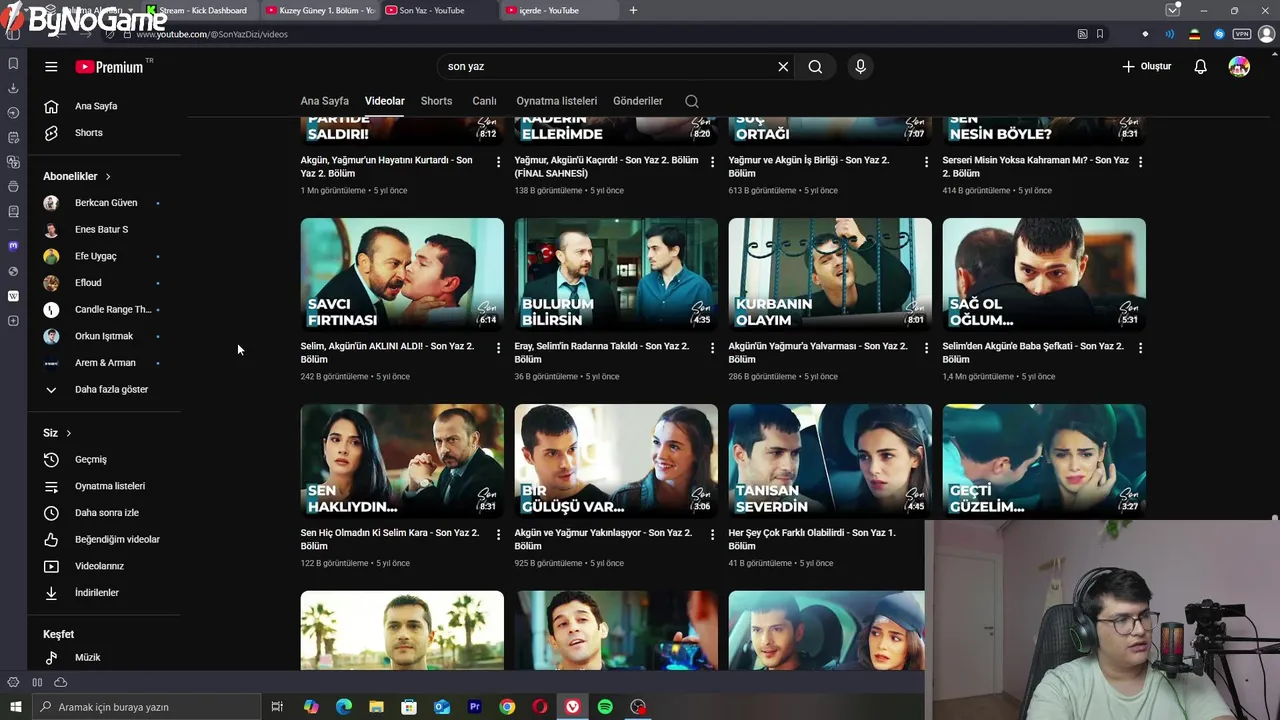The height and width of the screenshot is (720, 1280).
Task: Open options for 'Sen Hiç Olmadın Ki Selim Kara'
Action: click(x=498, y=535)
